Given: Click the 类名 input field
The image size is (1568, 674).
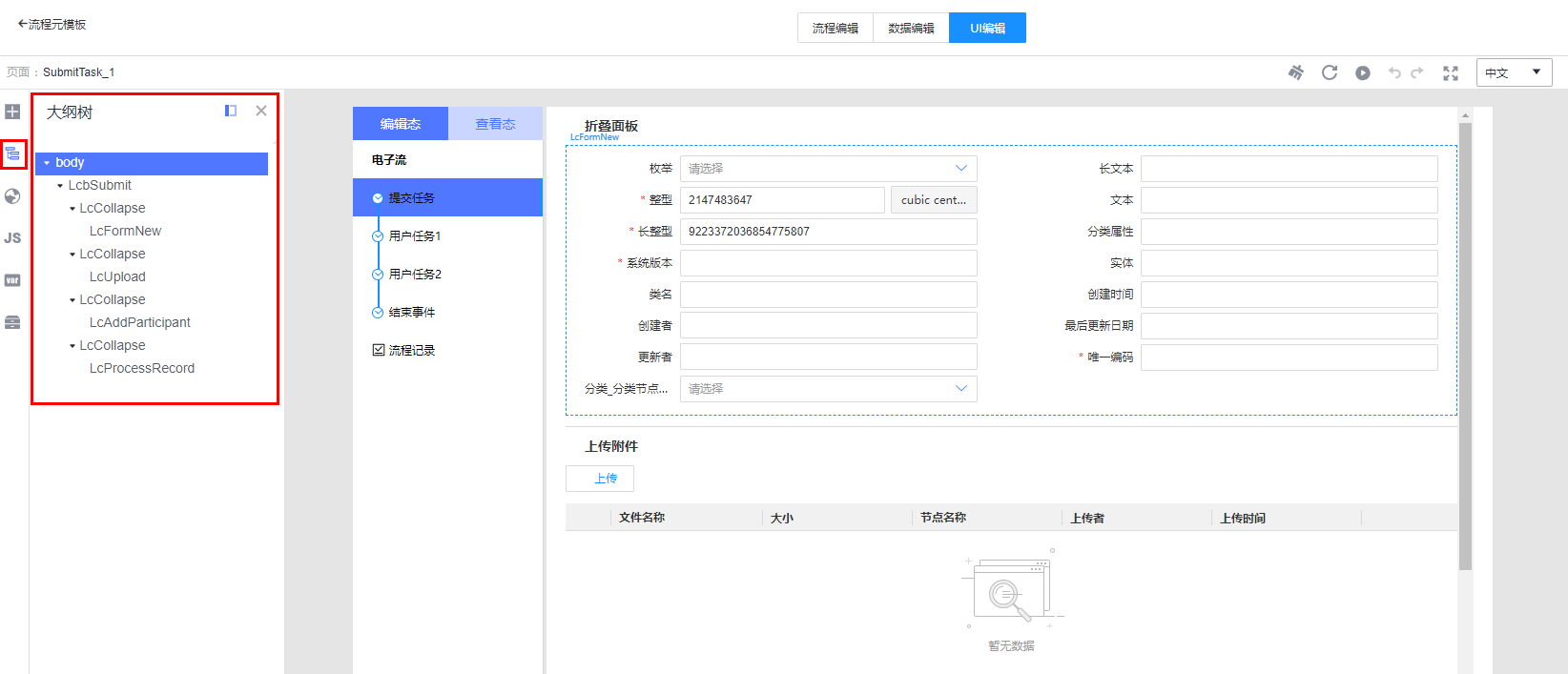Looking at the screenshot, I should click(828, 295).
